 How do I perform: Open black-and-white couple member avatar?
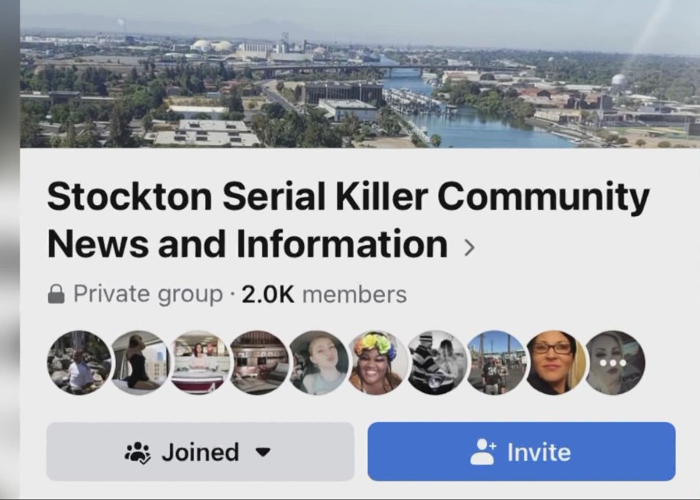pos(437,362)
